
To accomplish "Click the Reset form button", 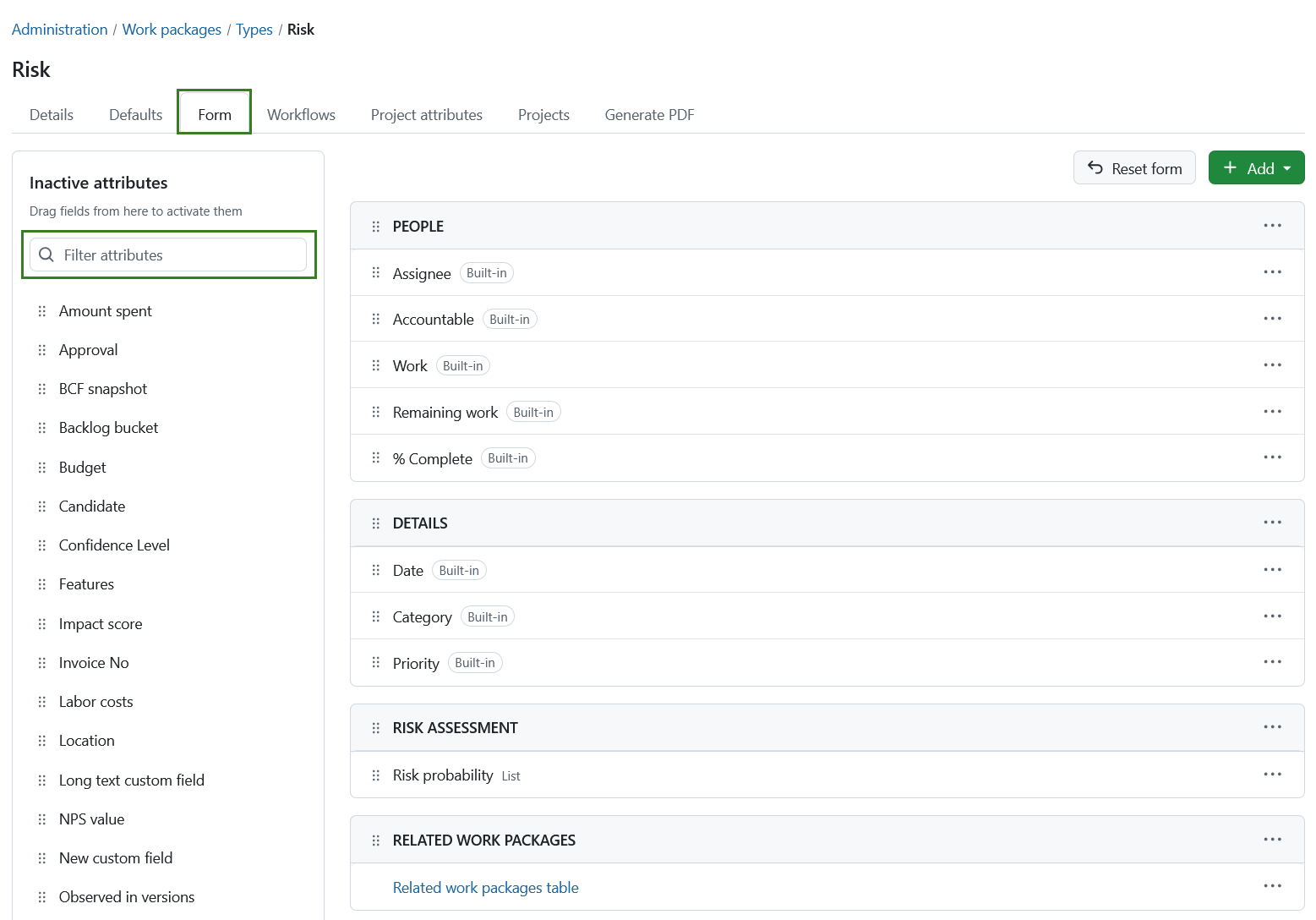I will (1134, 167).
